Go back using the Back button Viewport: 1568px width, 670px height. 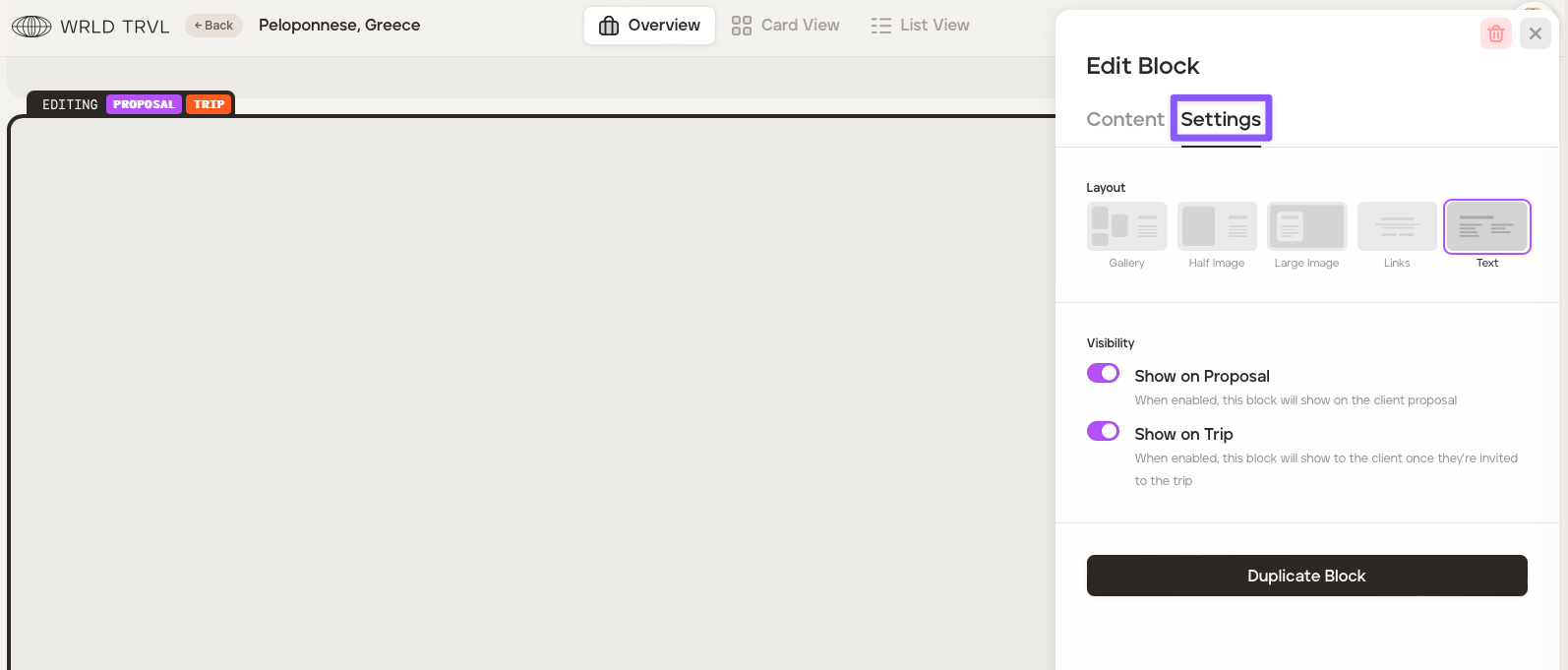[213, 26]
